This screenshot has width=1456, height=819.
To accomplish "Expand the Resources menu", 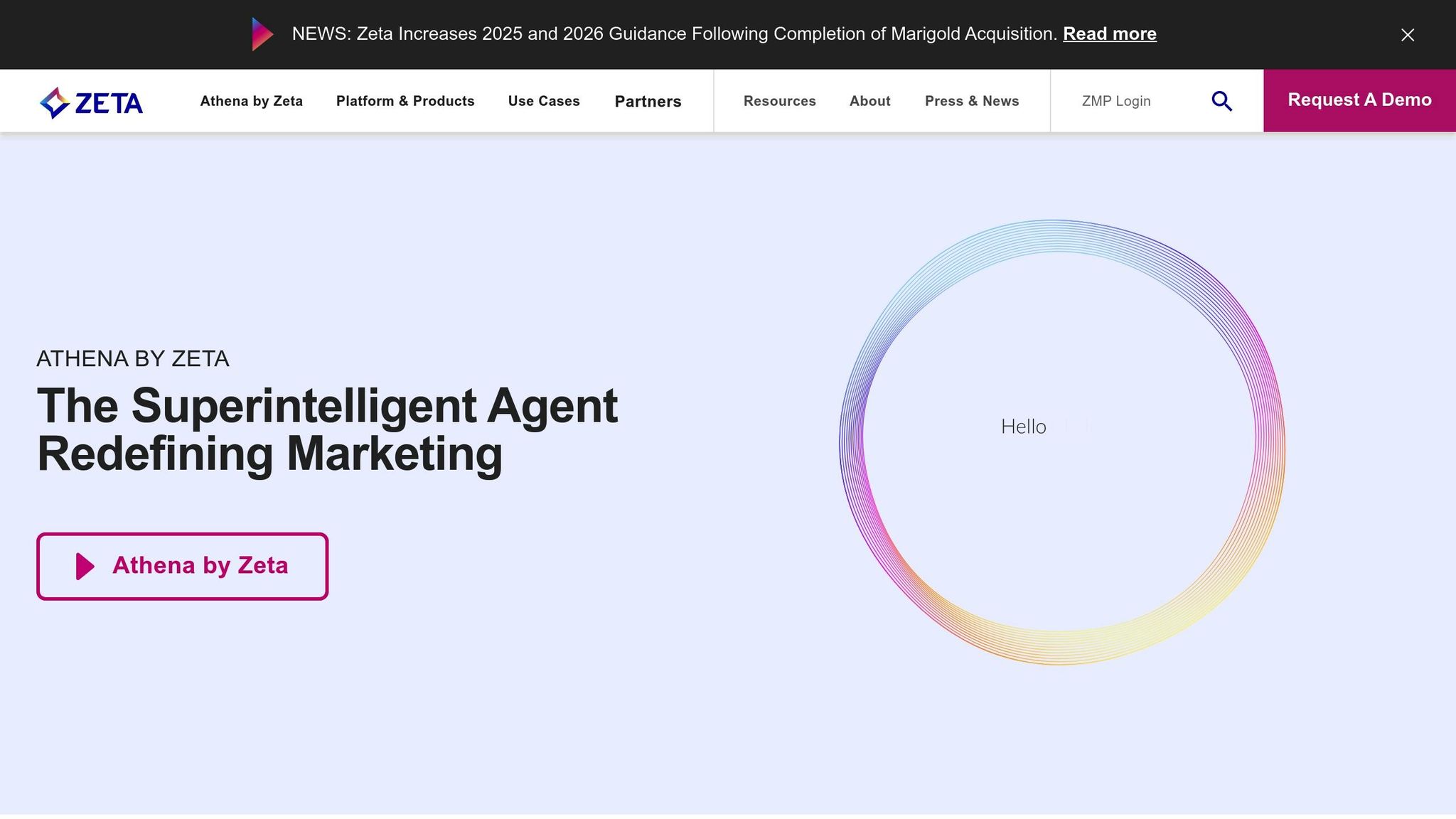I will pyautogui.click(x=779, y=101).
